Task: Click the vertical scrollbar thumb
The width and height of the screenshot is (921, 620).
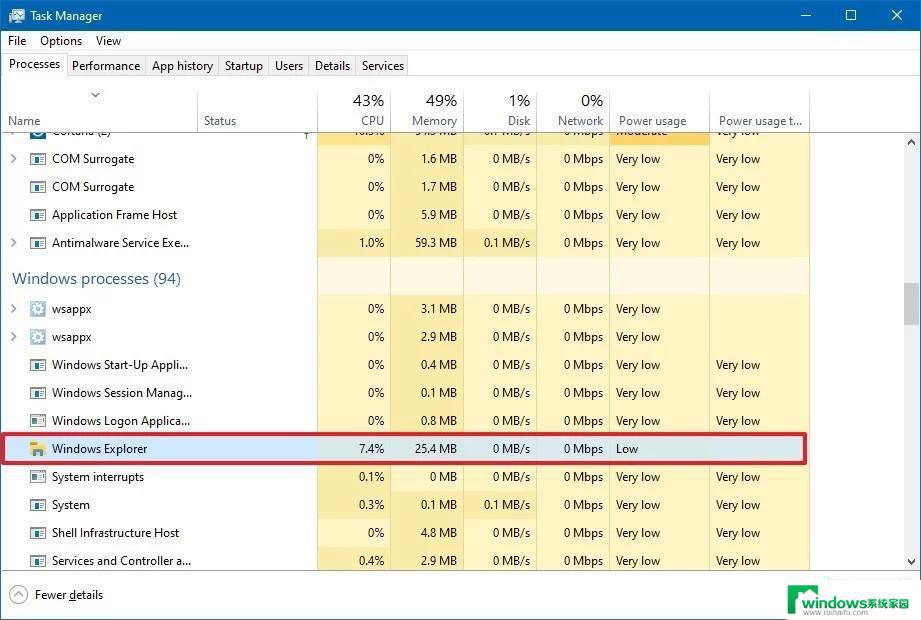Action: pyautogui.click(x=911, y=304)
